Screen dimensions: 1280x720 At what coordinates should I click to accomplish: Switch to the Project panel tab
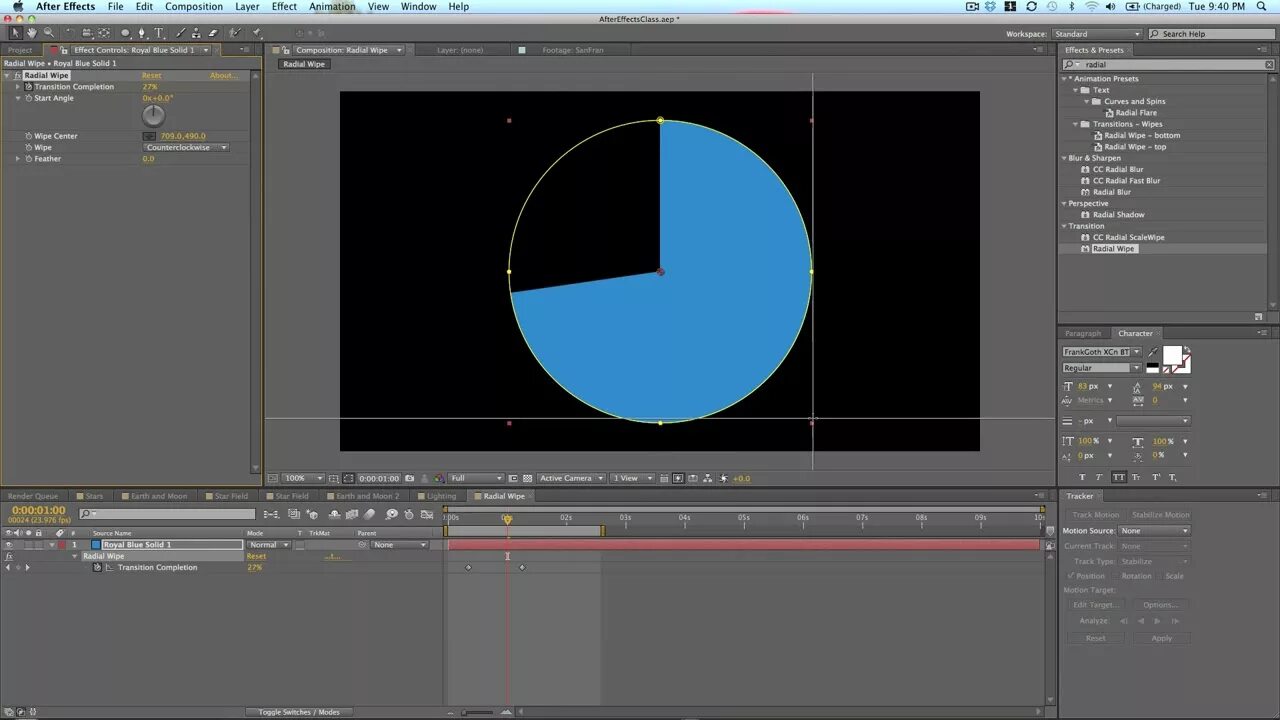tap(20, 50)
